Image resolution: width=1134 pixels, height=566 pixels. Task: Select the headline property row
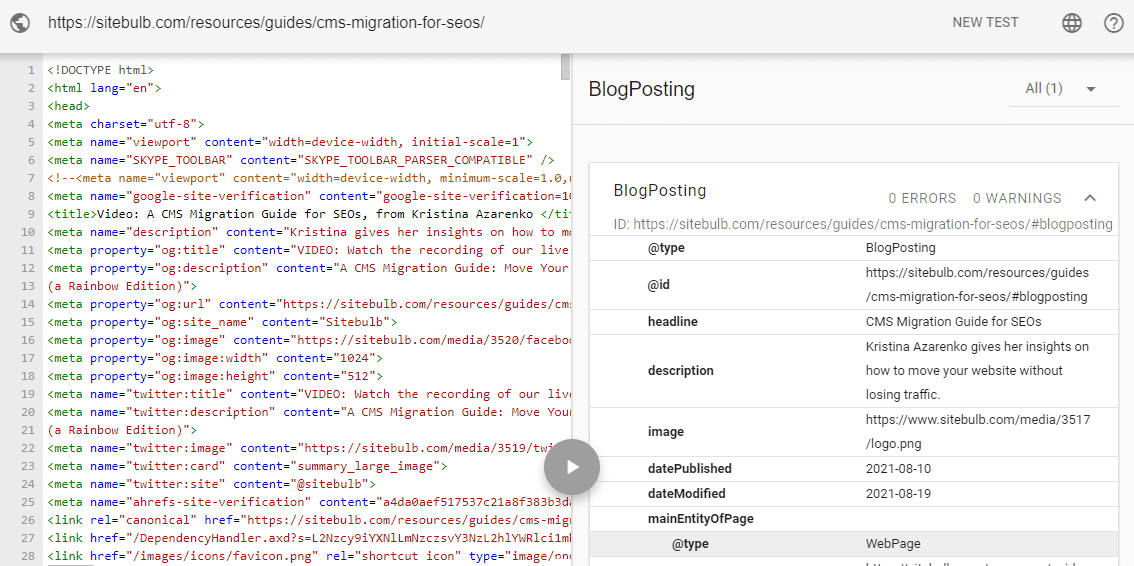coord(854,322)
